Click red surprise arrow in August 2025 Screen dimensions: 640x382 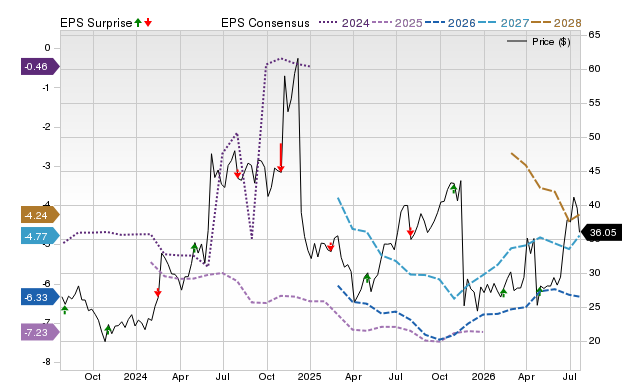(x=410, y=232)
